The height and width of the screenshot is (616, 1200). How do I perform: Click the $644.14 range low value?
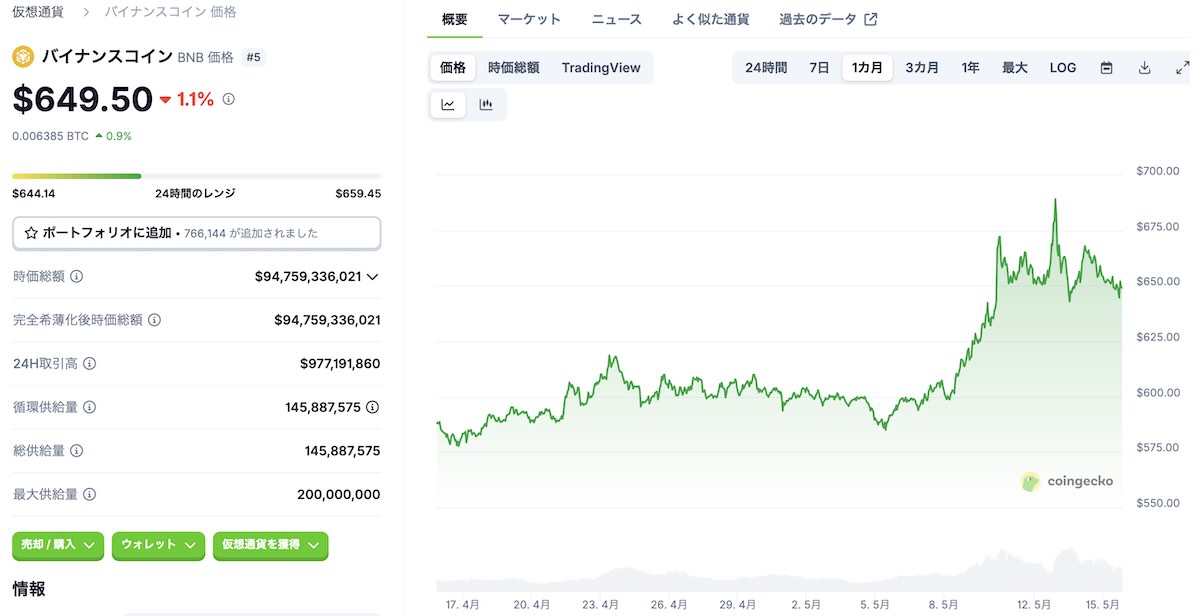[33, 193]
